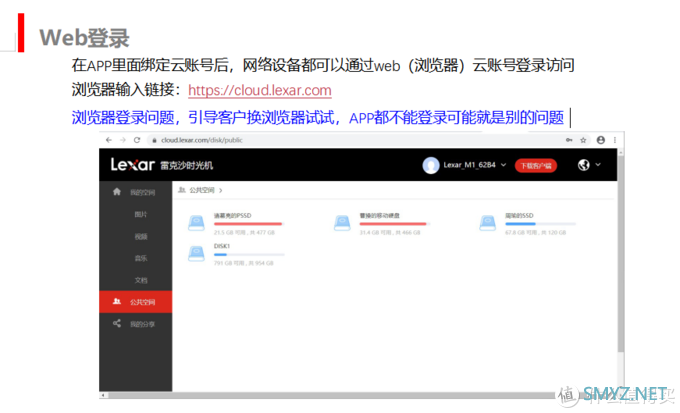Click the red 下载客户端 button

coord(536,166)
